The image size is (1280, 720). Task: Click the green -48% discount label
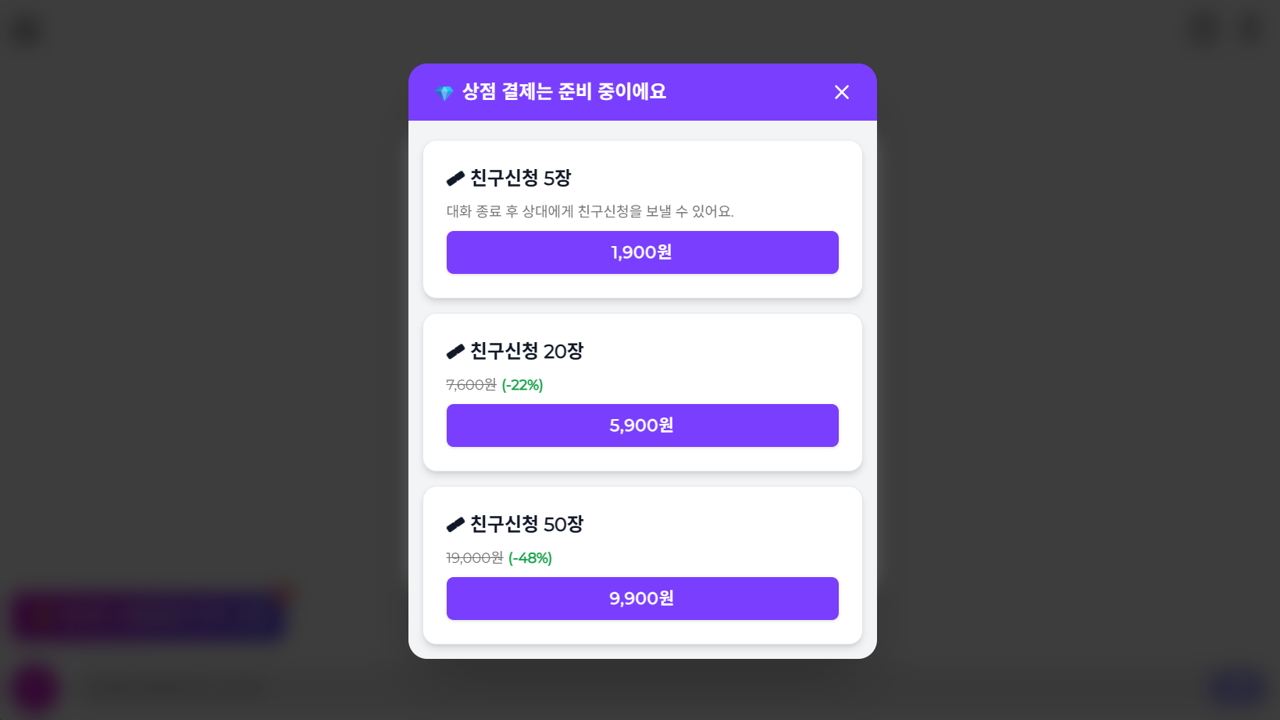tap(533, 558)
